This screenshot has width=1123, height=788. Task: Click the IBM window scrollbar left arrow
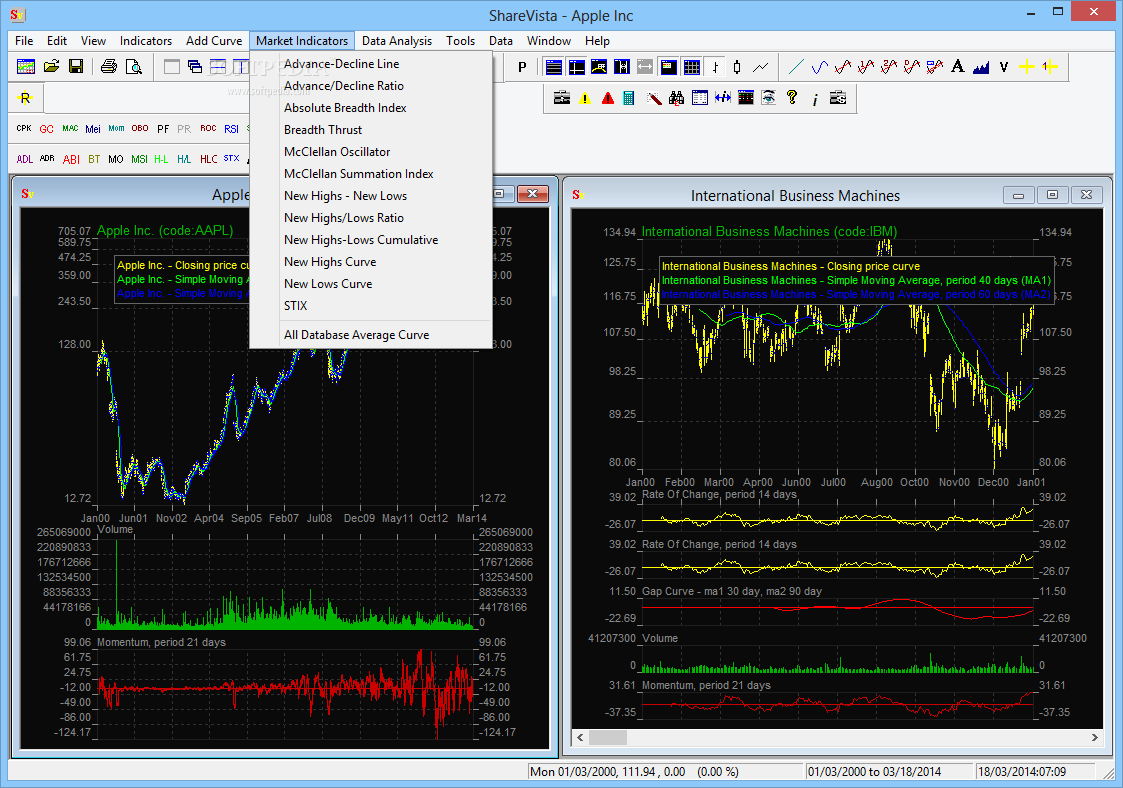tap(580, 738)
